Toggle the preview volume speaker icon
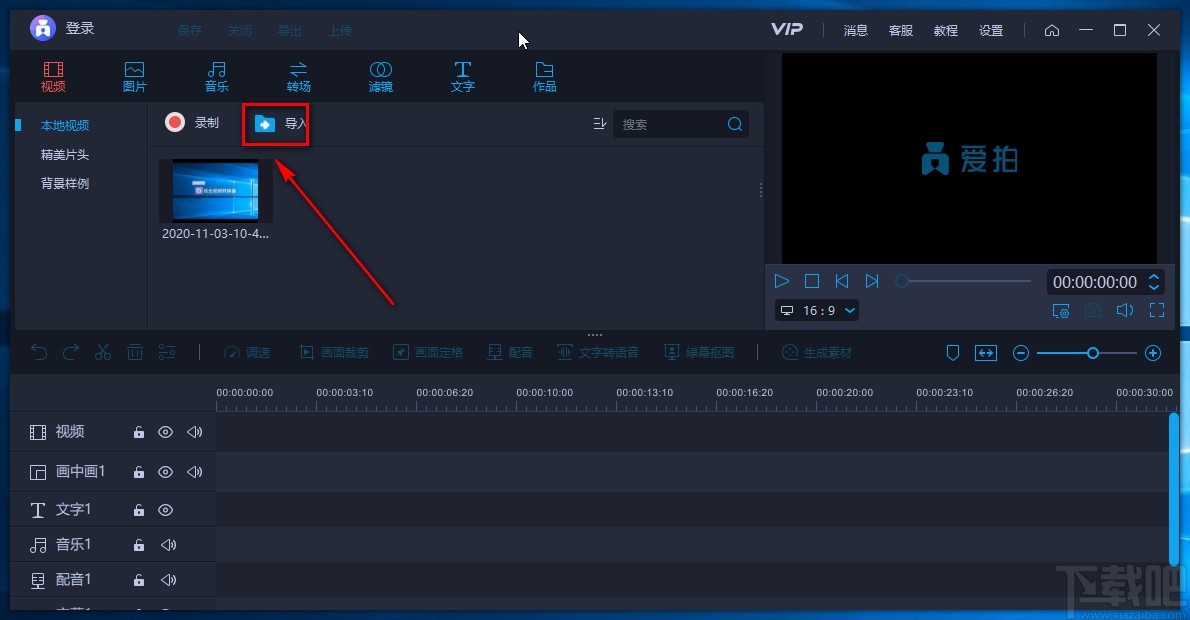Image resolution: width=1190 pixels, height=620 pixels. 1125,310
